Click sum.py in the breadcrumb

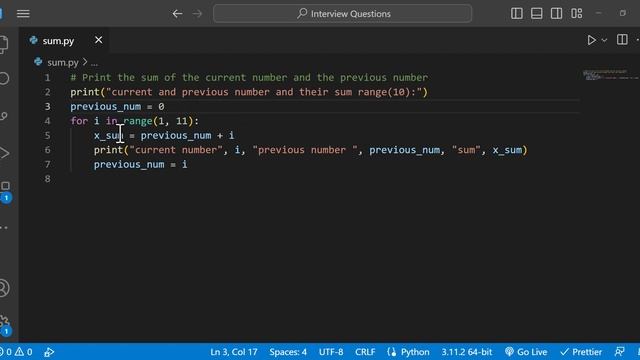point(62,62)
